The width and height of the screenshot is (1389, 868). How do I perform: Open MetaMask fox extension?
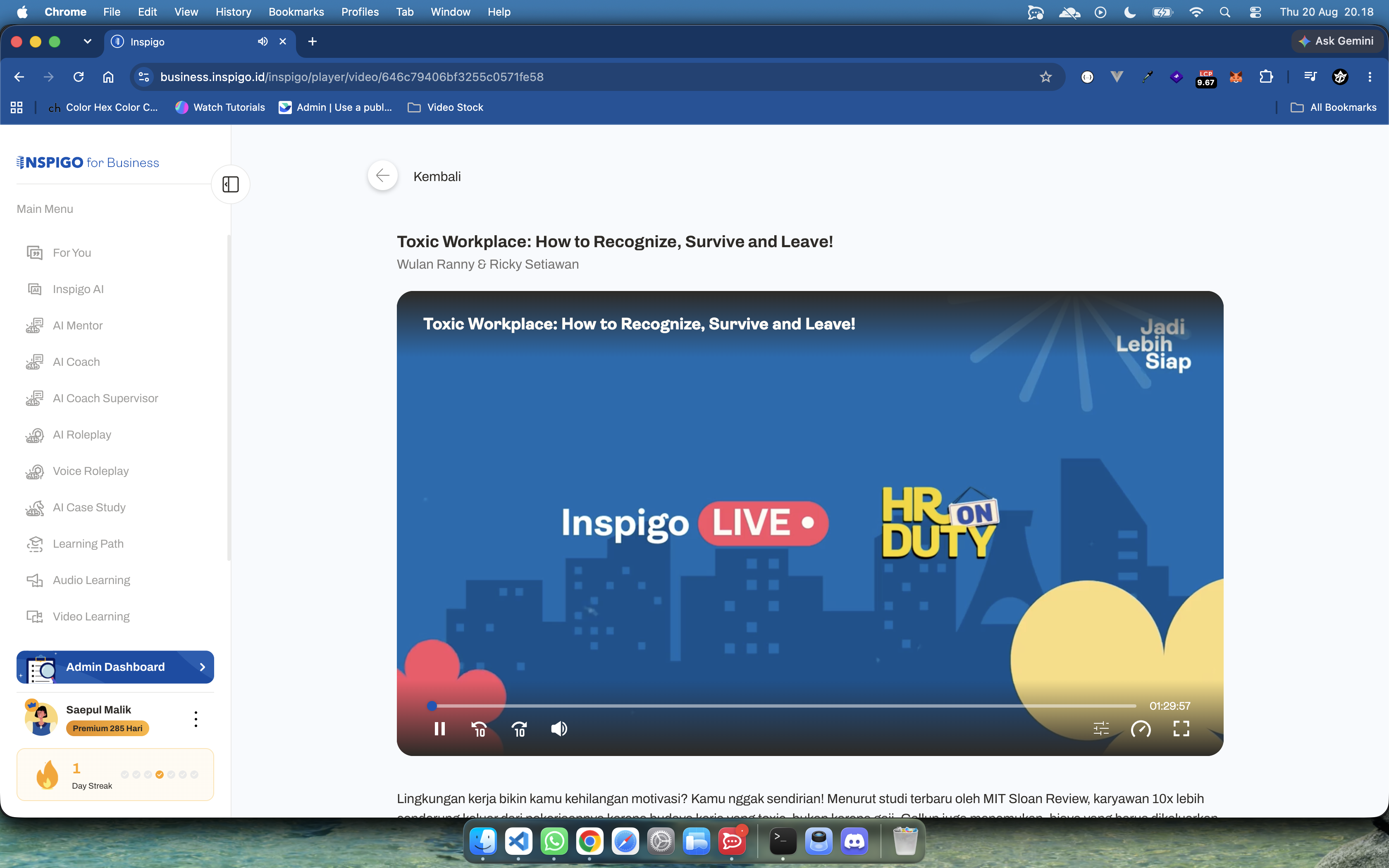point(1236,76)
